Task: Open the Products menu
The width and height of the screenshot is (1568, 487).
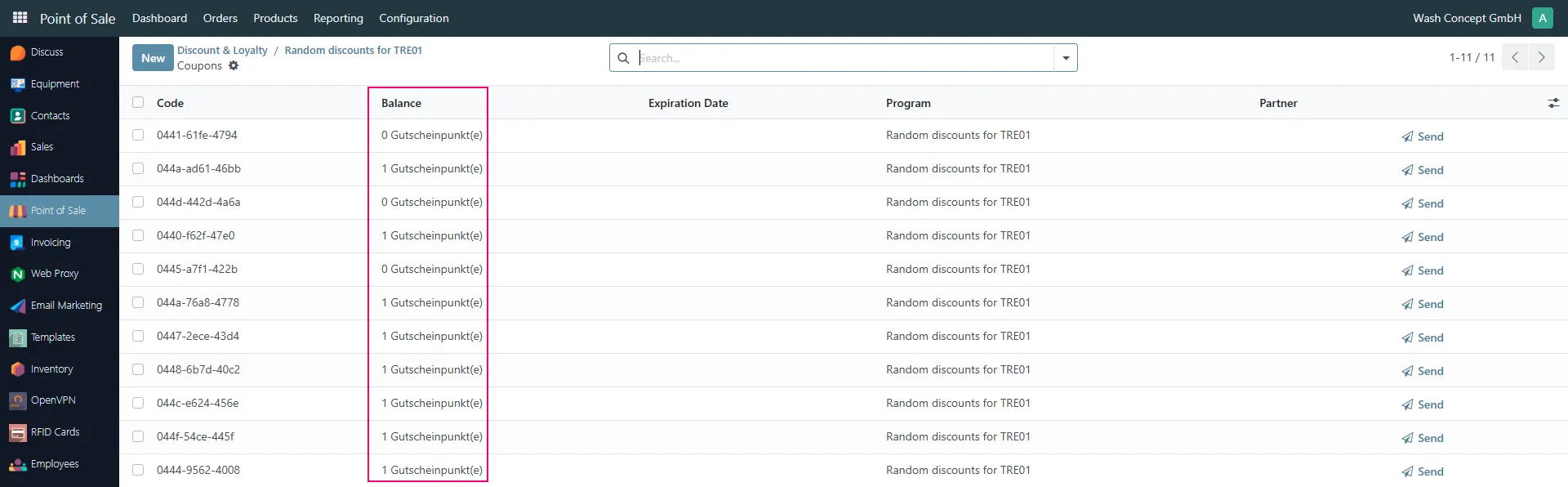Action: [x=275, y=18]
